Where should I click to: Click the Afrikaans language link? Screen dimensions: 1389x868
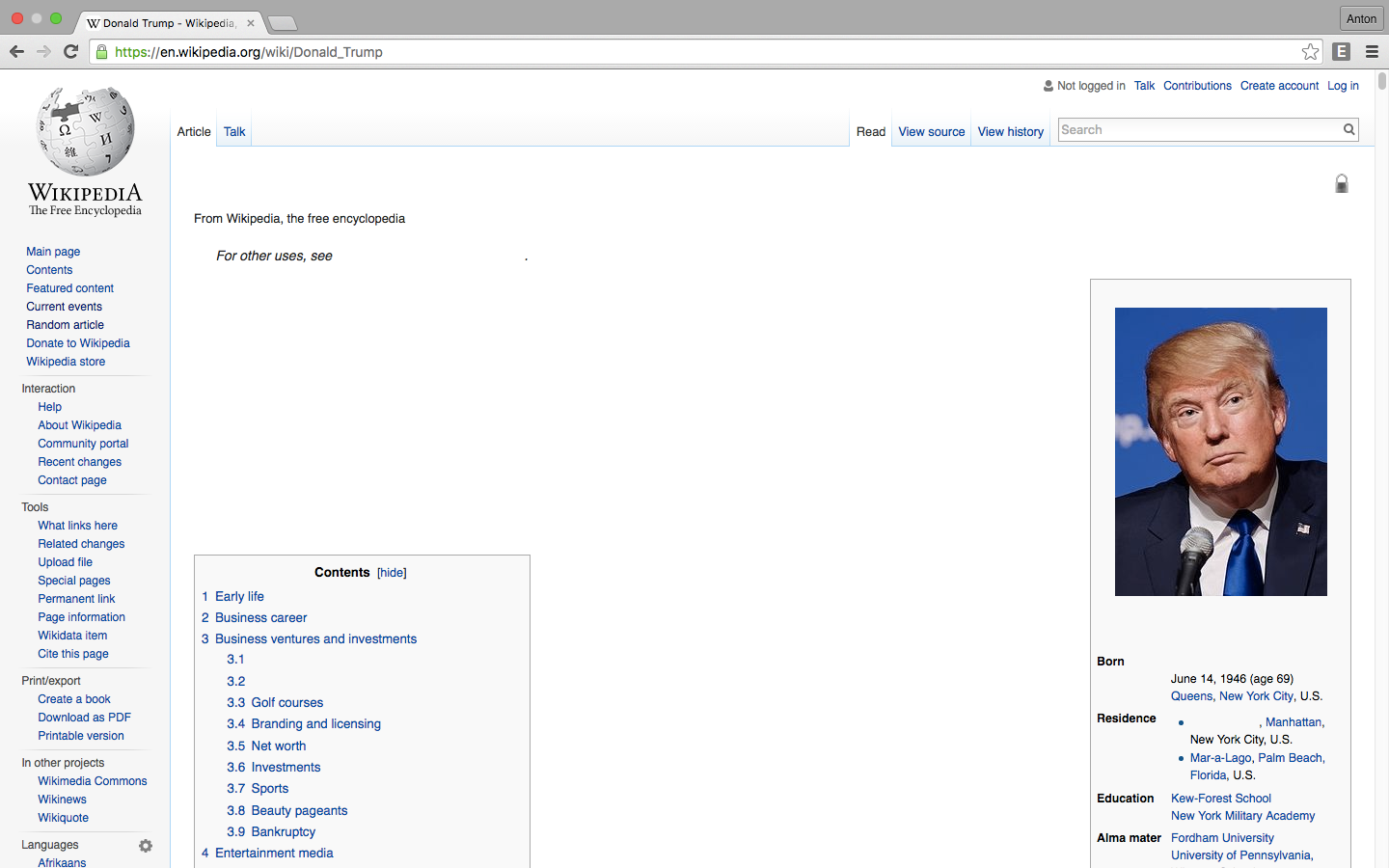click(x=62, y=863)
